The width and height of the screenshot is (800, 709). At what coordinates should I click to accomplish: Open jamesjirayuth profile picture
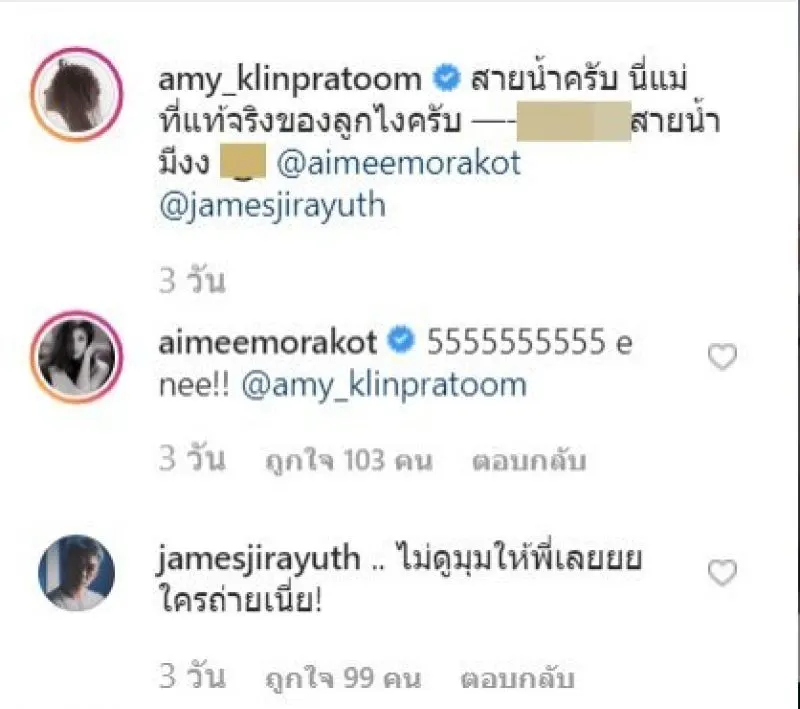point(77,572)
